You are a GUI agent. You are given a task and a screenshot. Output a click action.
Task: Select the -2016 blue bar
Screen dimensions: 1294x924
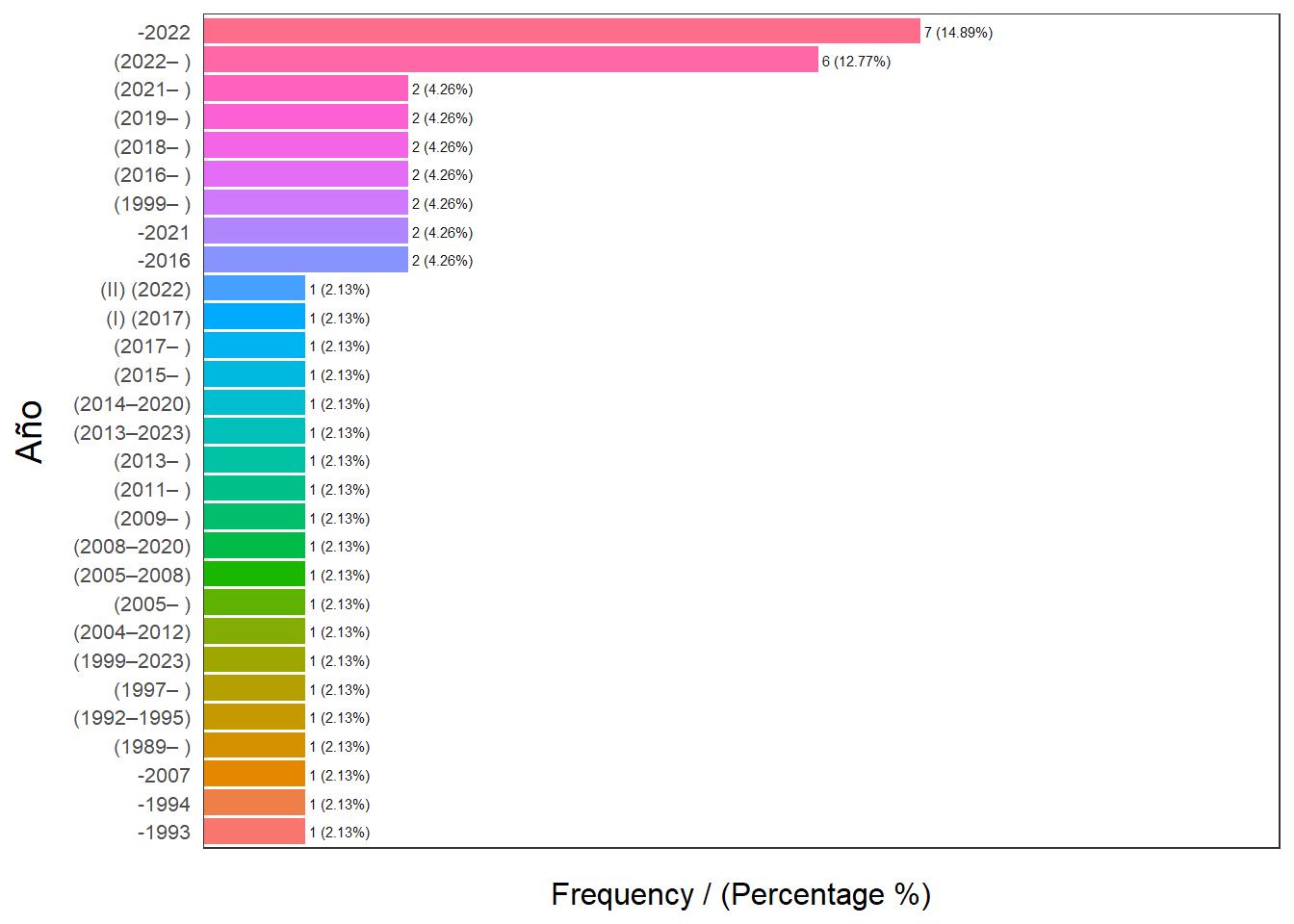tap(305, 261)
